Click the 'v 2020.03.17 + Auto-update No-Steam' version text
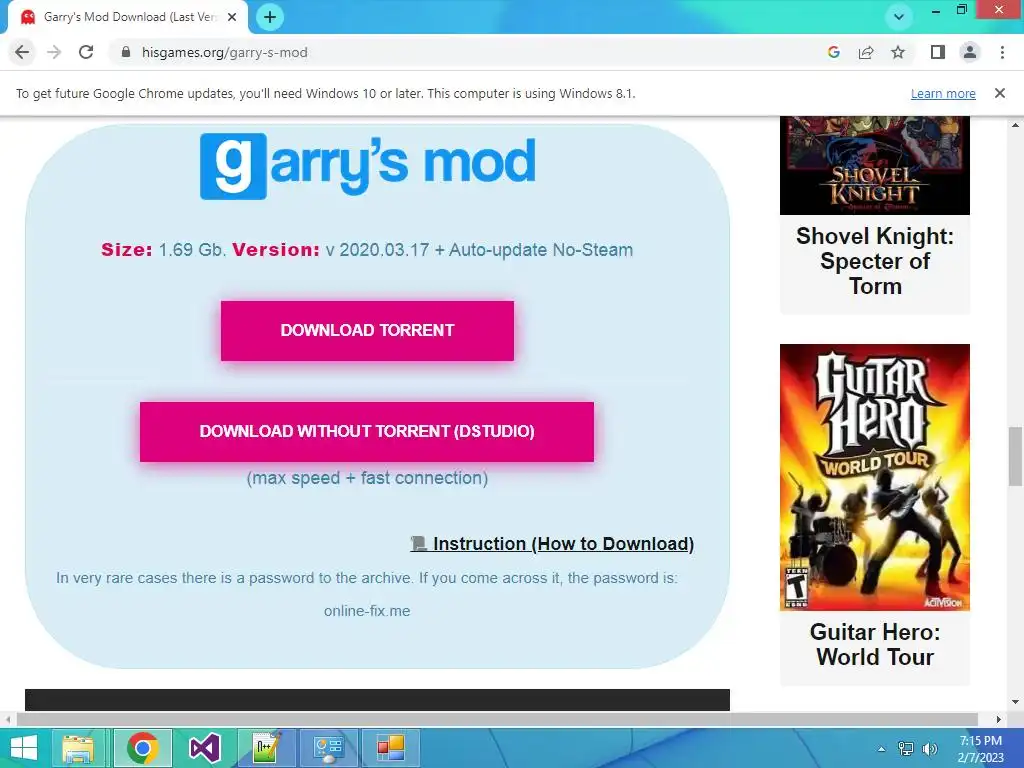 point(479,250)
